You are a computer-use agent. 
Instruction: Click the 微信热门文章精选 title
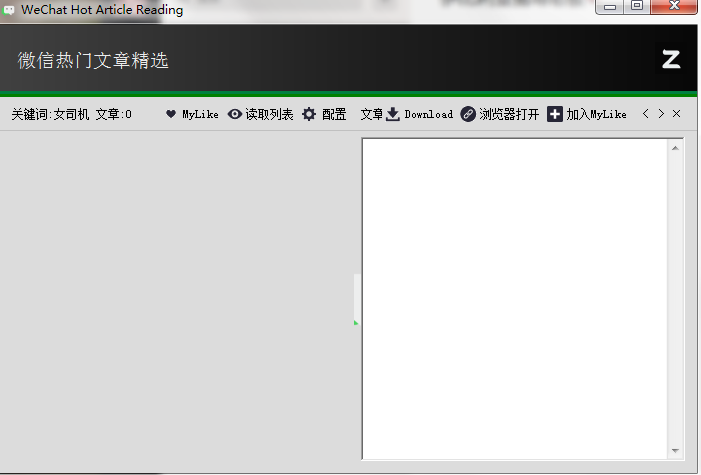click(93, 60)
